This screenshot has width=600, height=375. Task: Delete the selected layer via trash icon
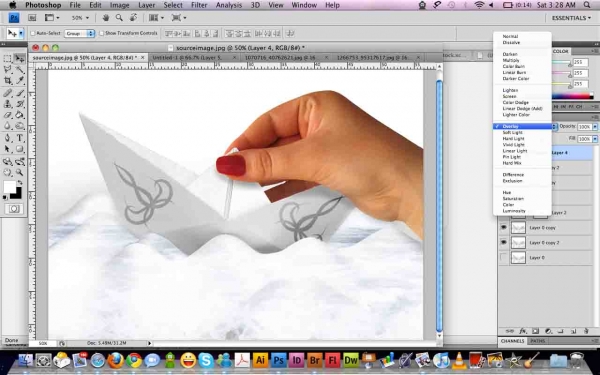pyautogui.click(x=586, y=331)
